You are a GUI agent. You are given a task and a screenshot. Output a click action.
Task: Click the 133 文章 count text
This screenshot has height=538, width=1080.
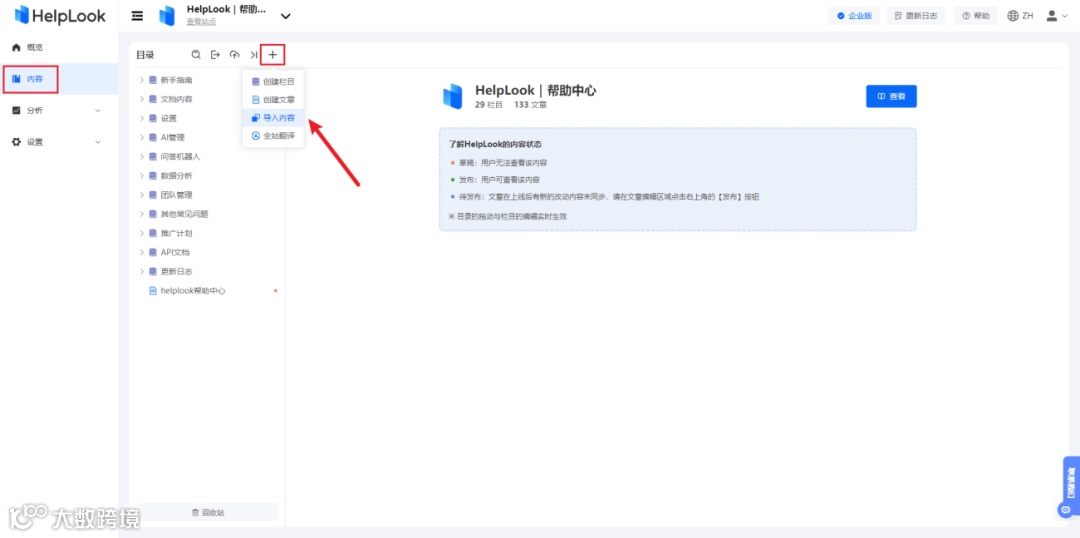[x=530, y=105]
